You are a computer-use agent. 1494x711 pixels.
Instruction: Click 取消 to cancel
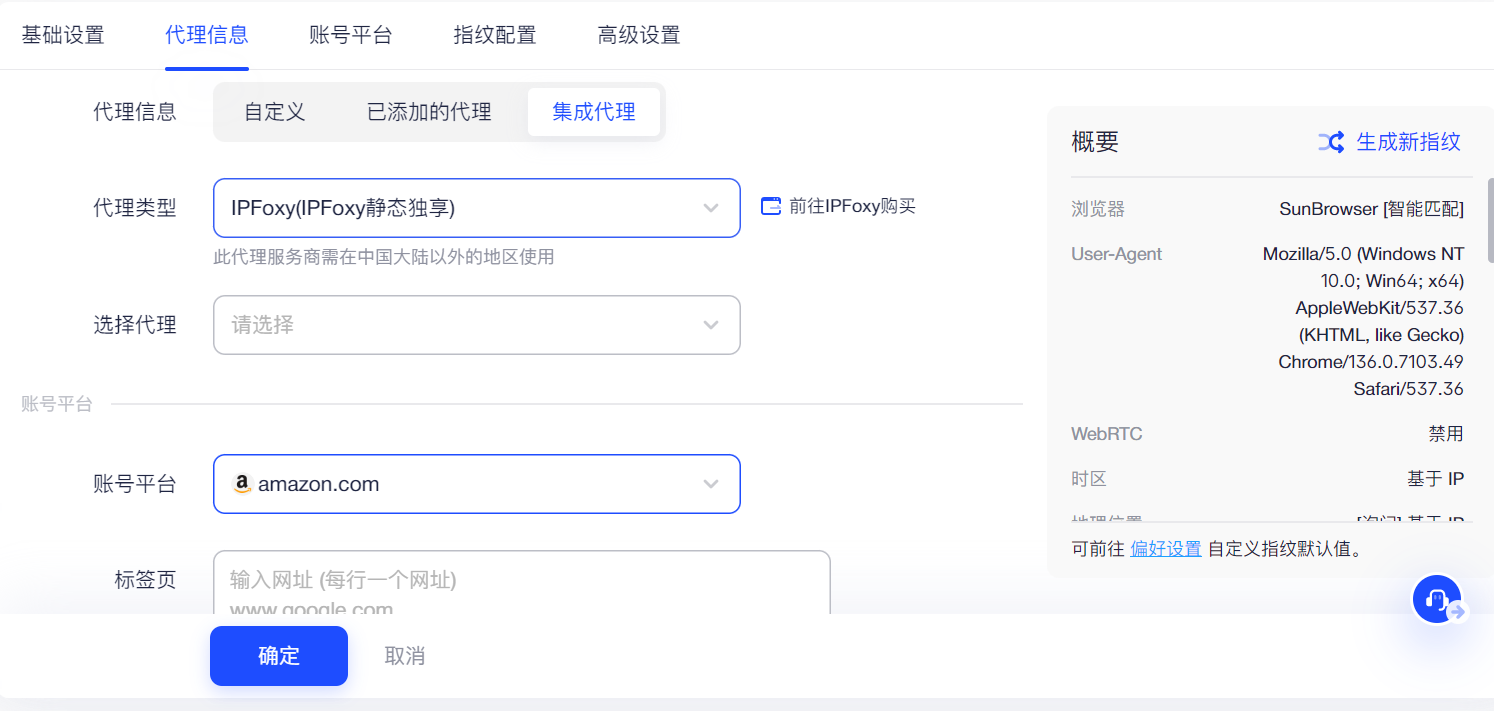click(x=404, y=655)
